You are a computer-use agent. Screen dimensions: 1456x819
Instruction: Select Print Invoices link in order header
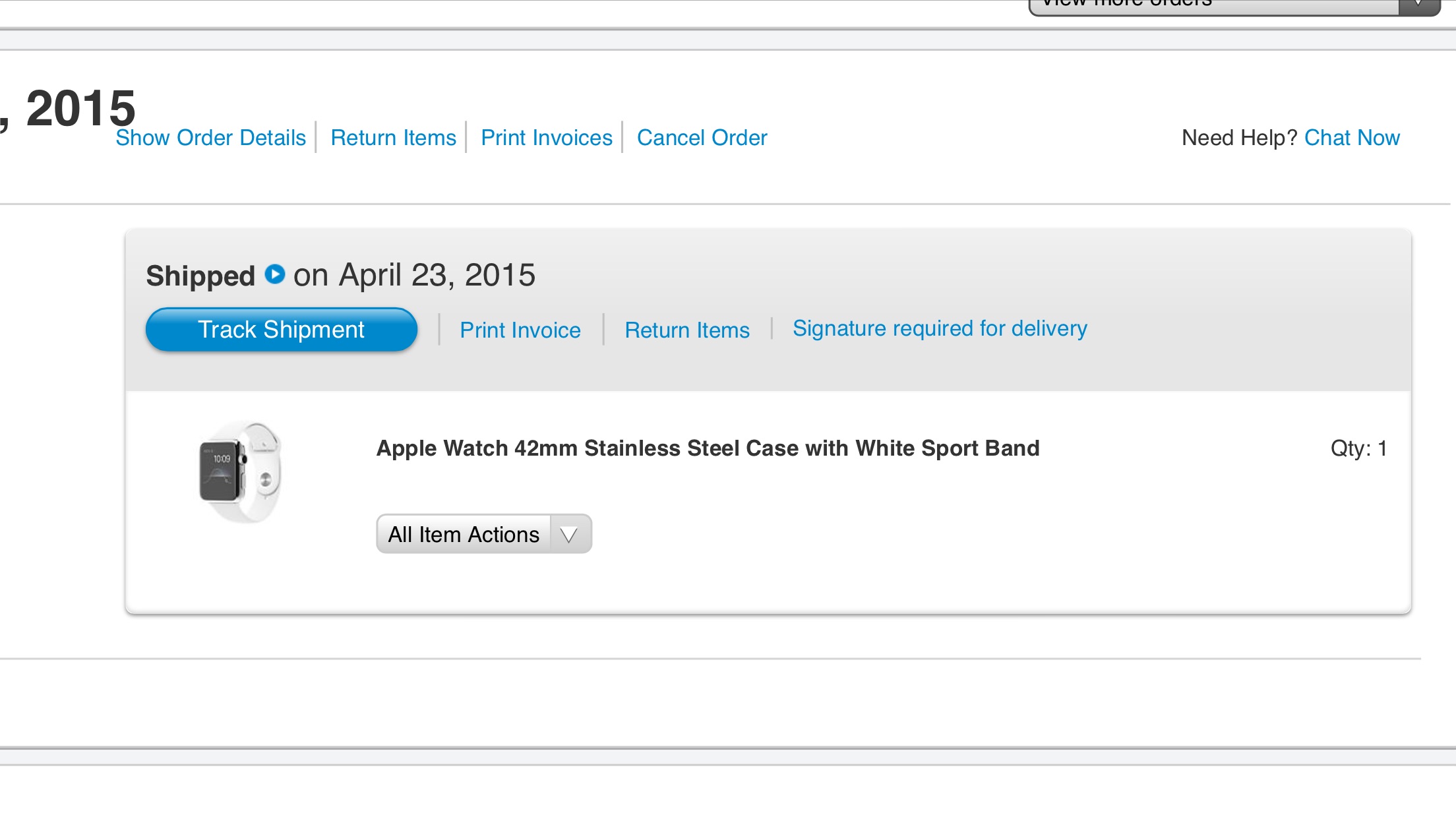coord(547,137)
